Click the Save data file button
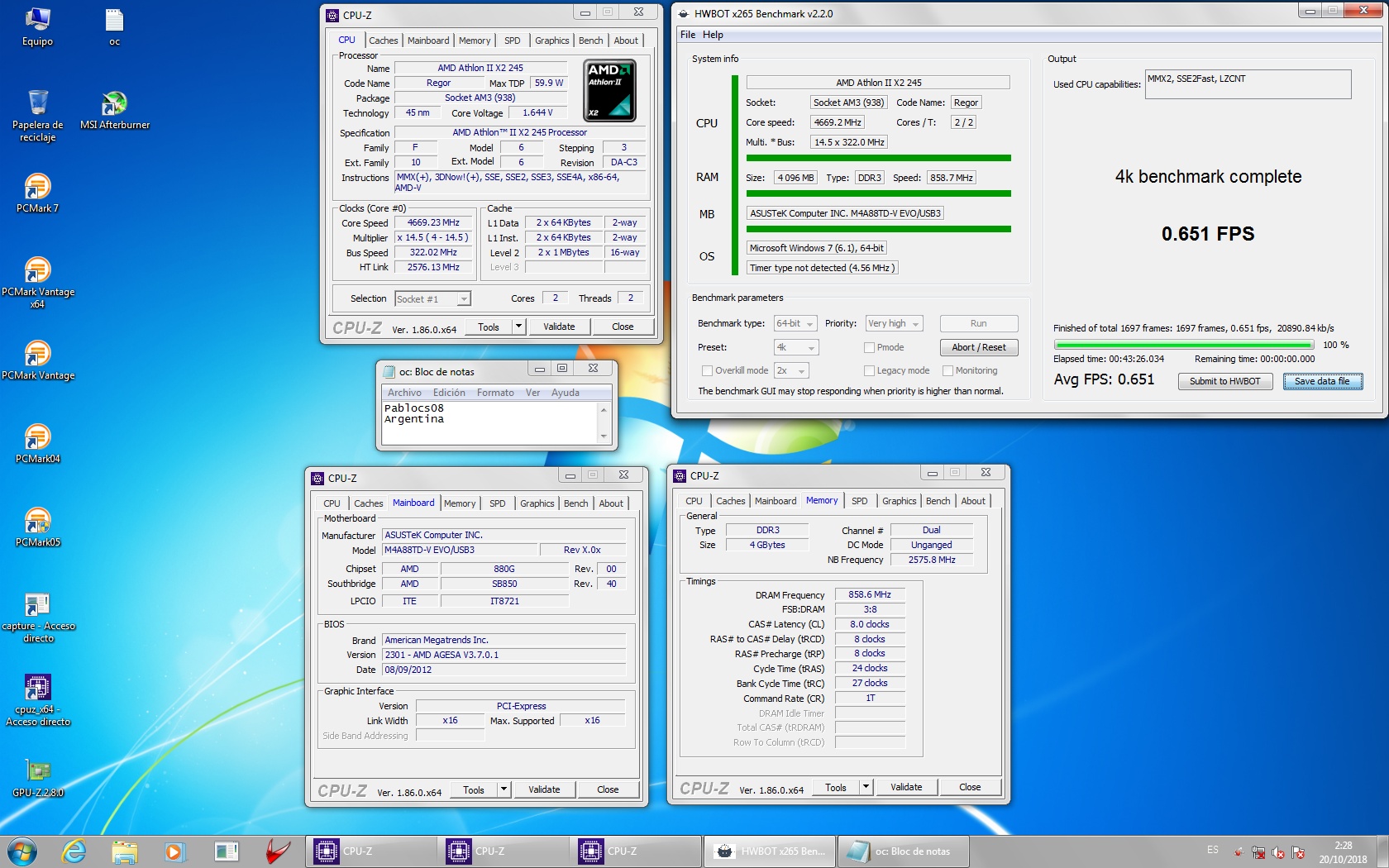The width and height of the screenshot is (1389, 868). (1322, 381)
